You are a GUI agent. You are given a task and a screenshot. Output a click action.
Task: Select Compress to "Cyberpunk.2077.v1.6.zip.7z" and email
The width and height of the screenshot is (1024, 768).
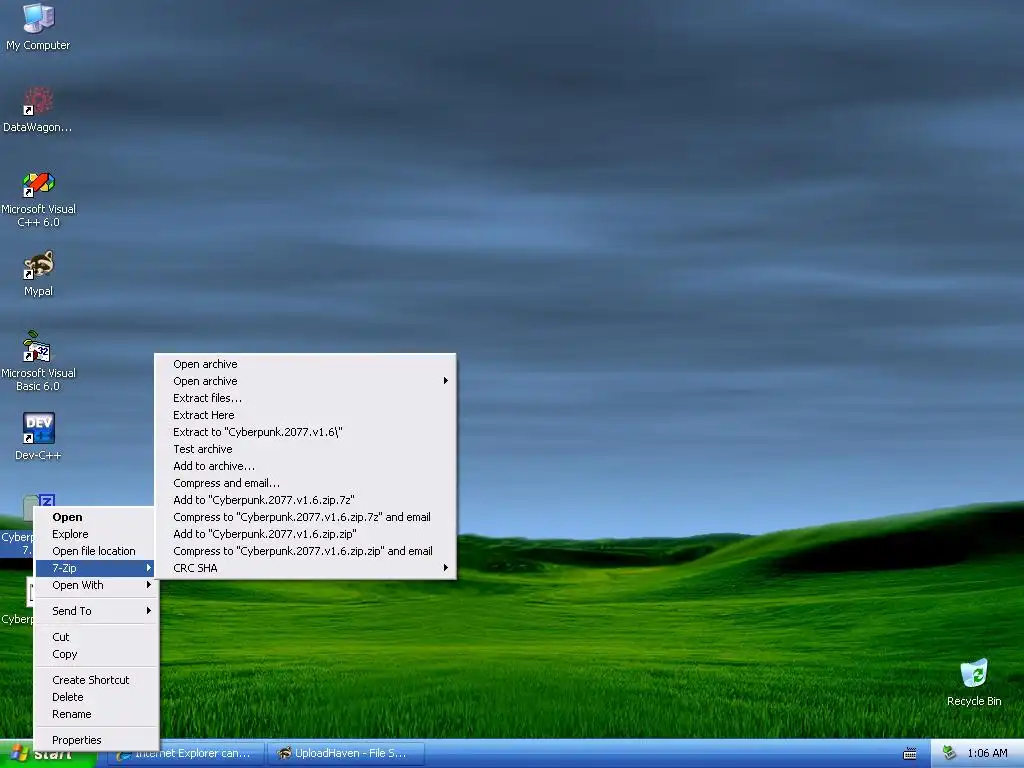(x=305, y=517)
